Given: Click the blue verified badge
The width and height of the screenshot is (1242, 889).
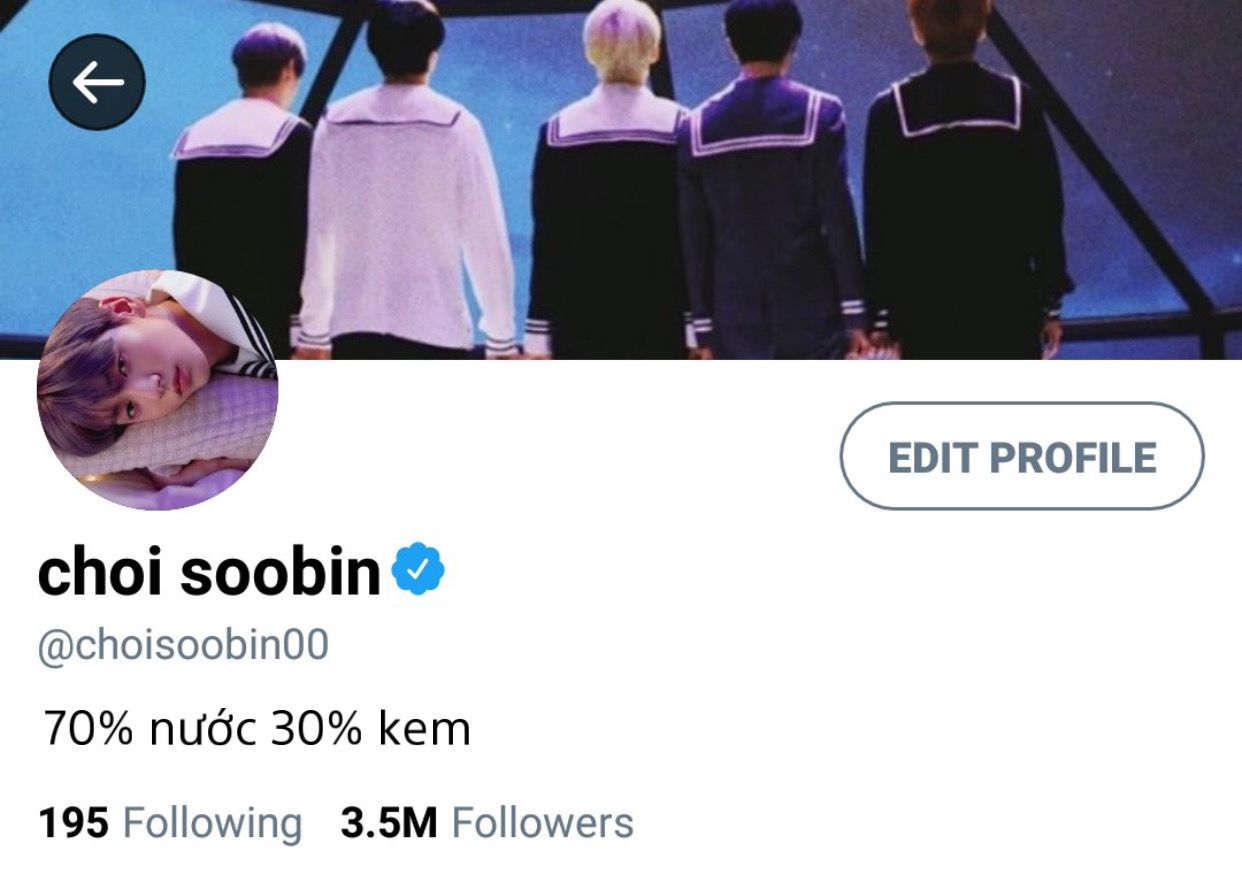Looking at the screenshot, I should coord(418,570).
